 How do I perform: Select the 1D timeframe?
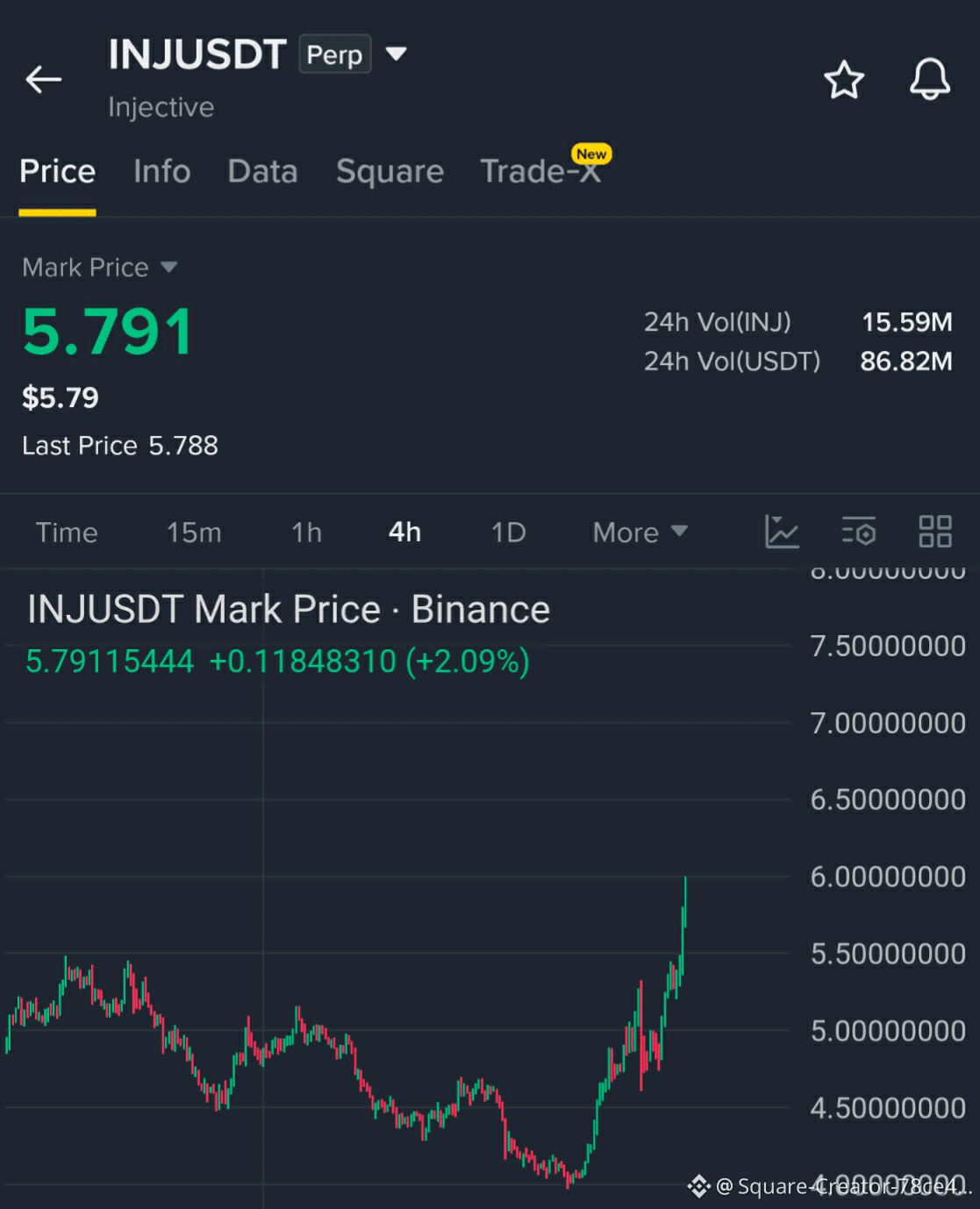pyautogui.click(x=508, y=532)
